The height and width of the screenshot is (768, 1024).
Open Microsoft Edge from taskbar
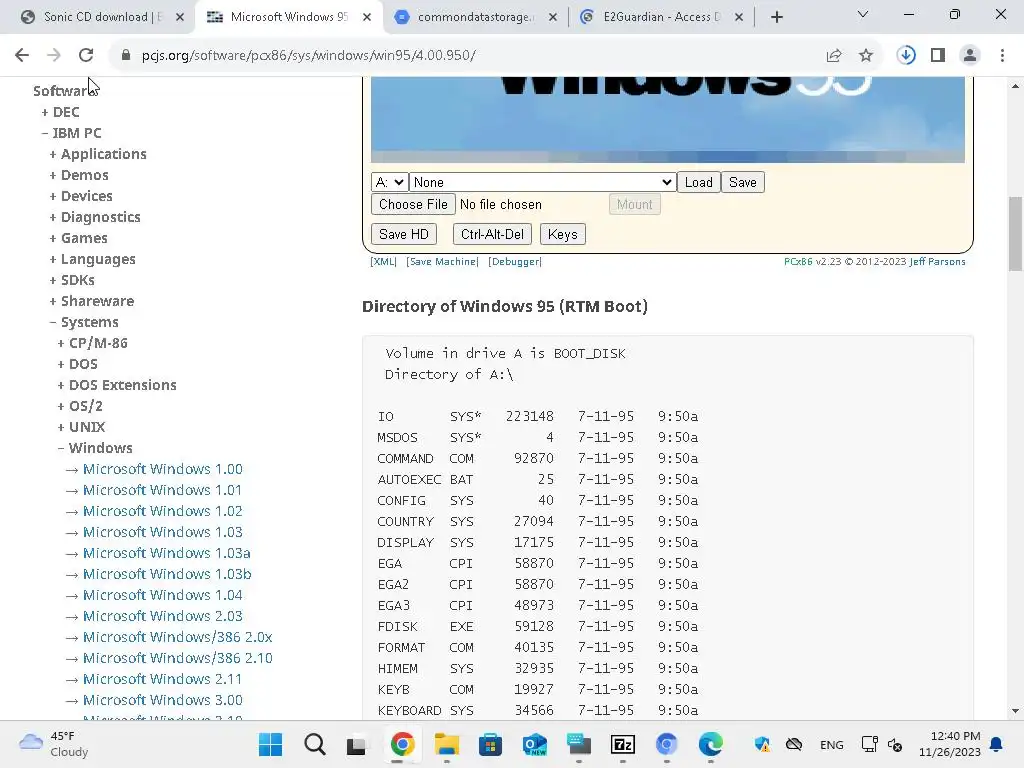[711, 744]
